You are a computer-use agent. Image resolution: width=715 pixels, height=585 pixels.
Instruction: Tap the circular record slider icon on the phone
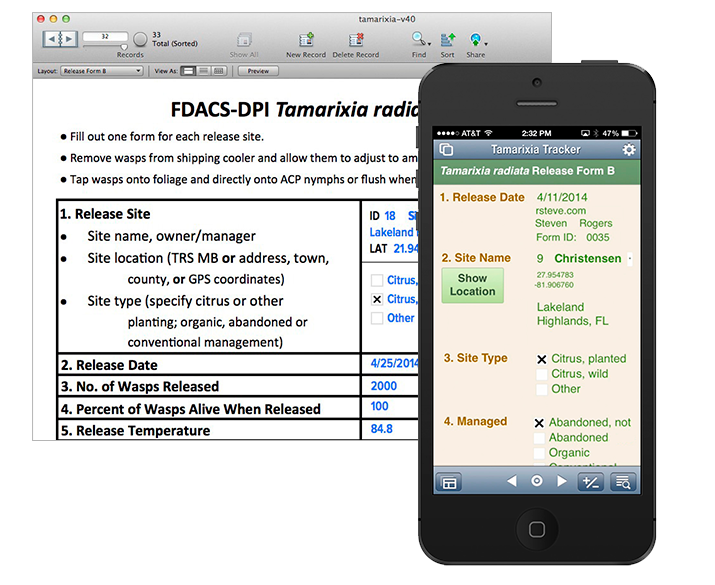pos(537,481)
